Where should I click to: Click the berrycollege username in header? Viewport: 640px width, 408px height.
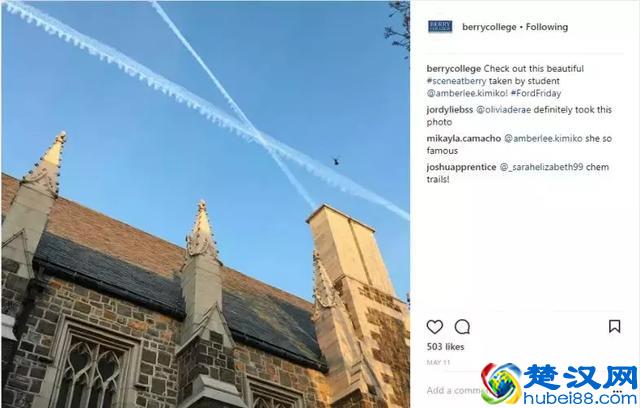489,27
